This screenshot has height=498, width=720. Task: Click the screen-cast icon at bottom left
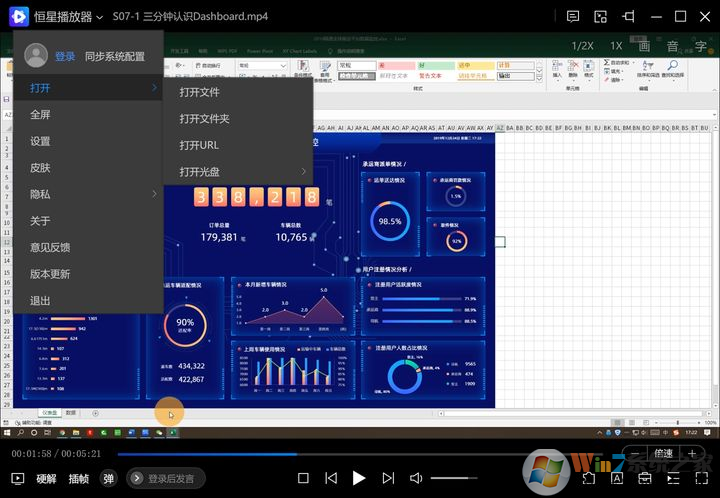(17, 479)
